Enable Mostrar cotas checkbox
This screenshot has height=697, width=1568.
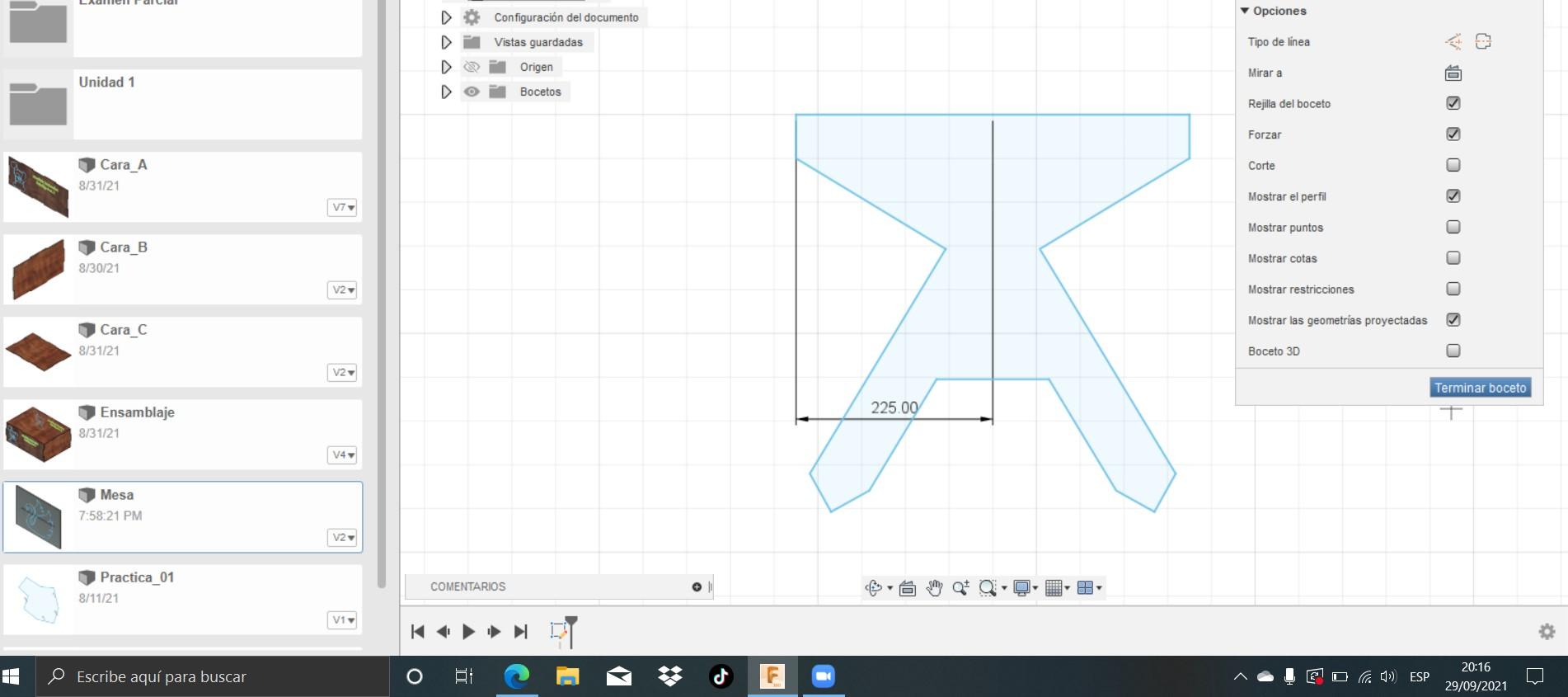click(1453, 257)
